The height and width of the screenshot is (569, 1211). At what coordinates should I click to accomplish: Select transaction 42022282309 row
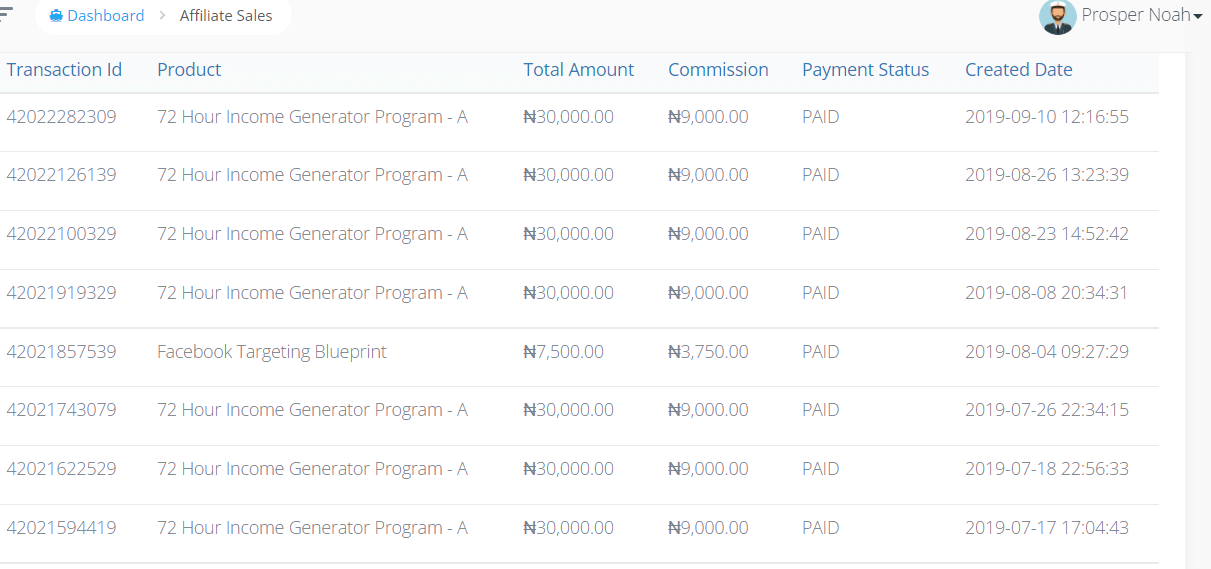579,117
